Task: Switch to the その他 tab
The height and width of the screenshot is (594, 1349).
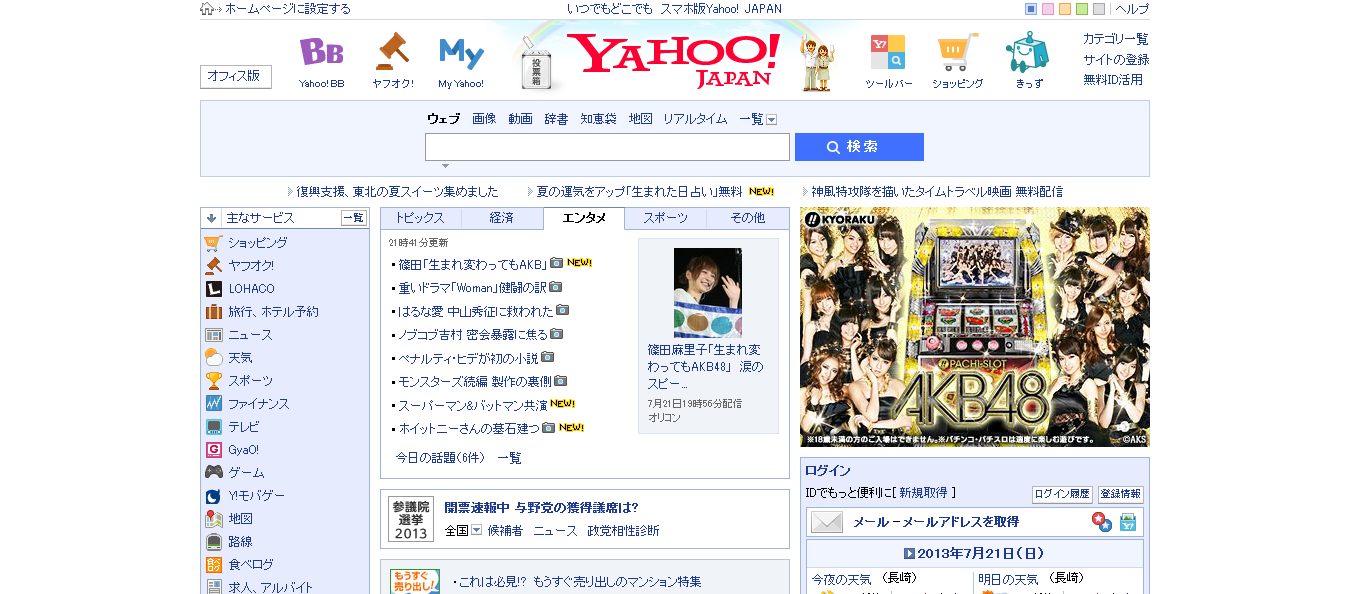Action: click(x=747, y=218)
